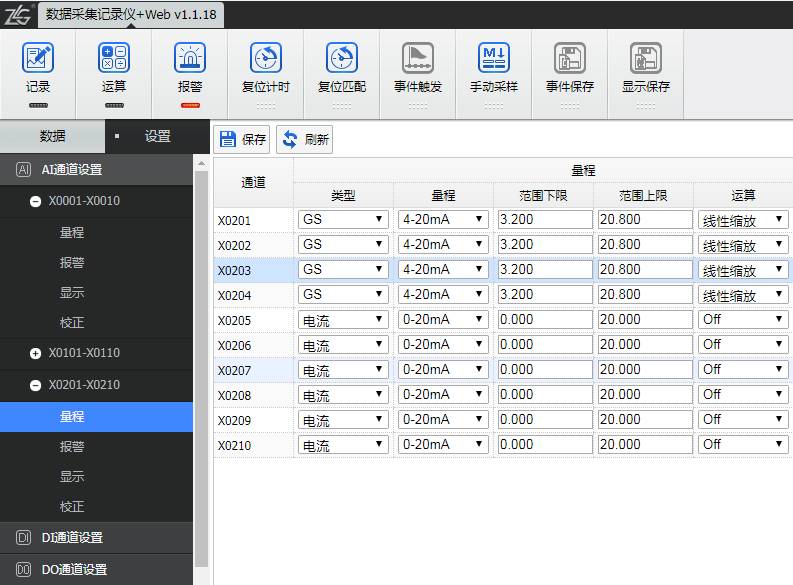Viewport: 793px width, 585px height.
Task: Switch to the 数据 tab
Action: pos(52,136)
